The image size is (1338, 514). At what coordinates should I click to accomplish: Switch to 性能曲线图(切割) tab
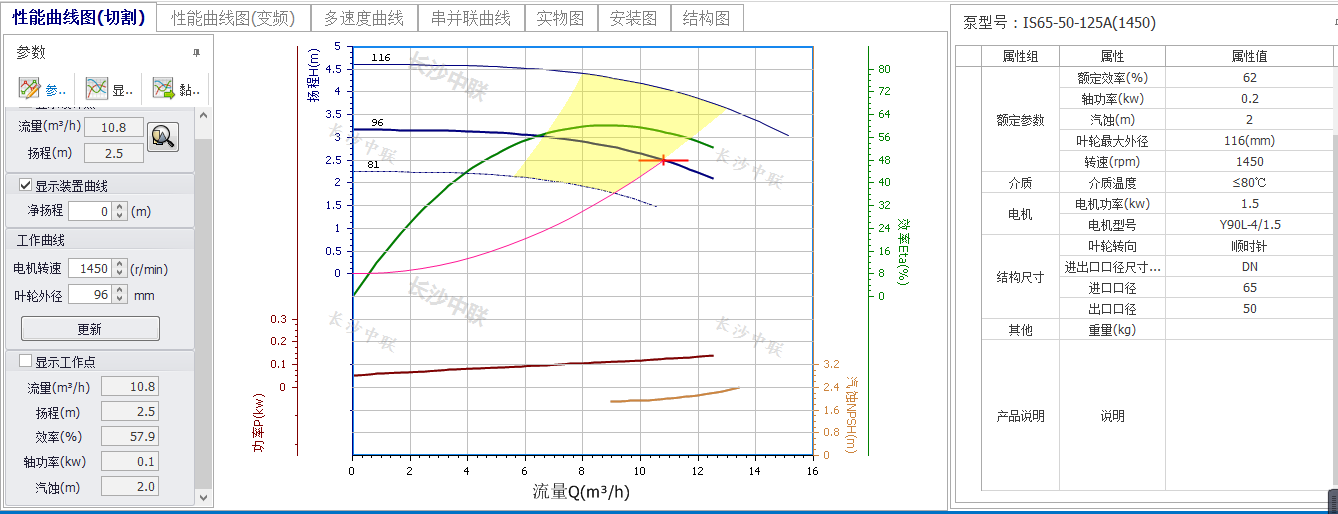coord(79,17)
